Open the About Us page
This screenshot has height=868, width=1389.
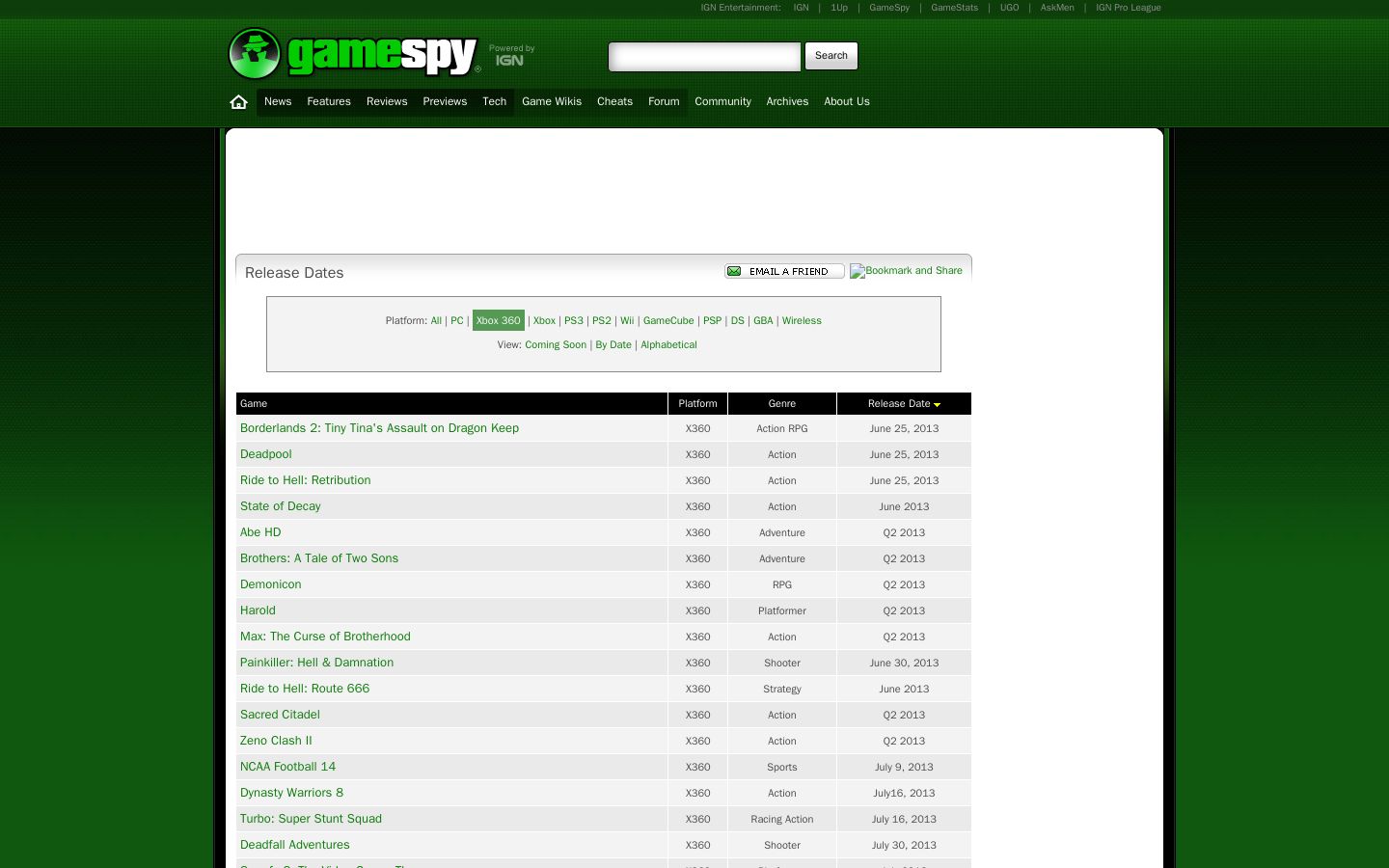coord(847,102)
